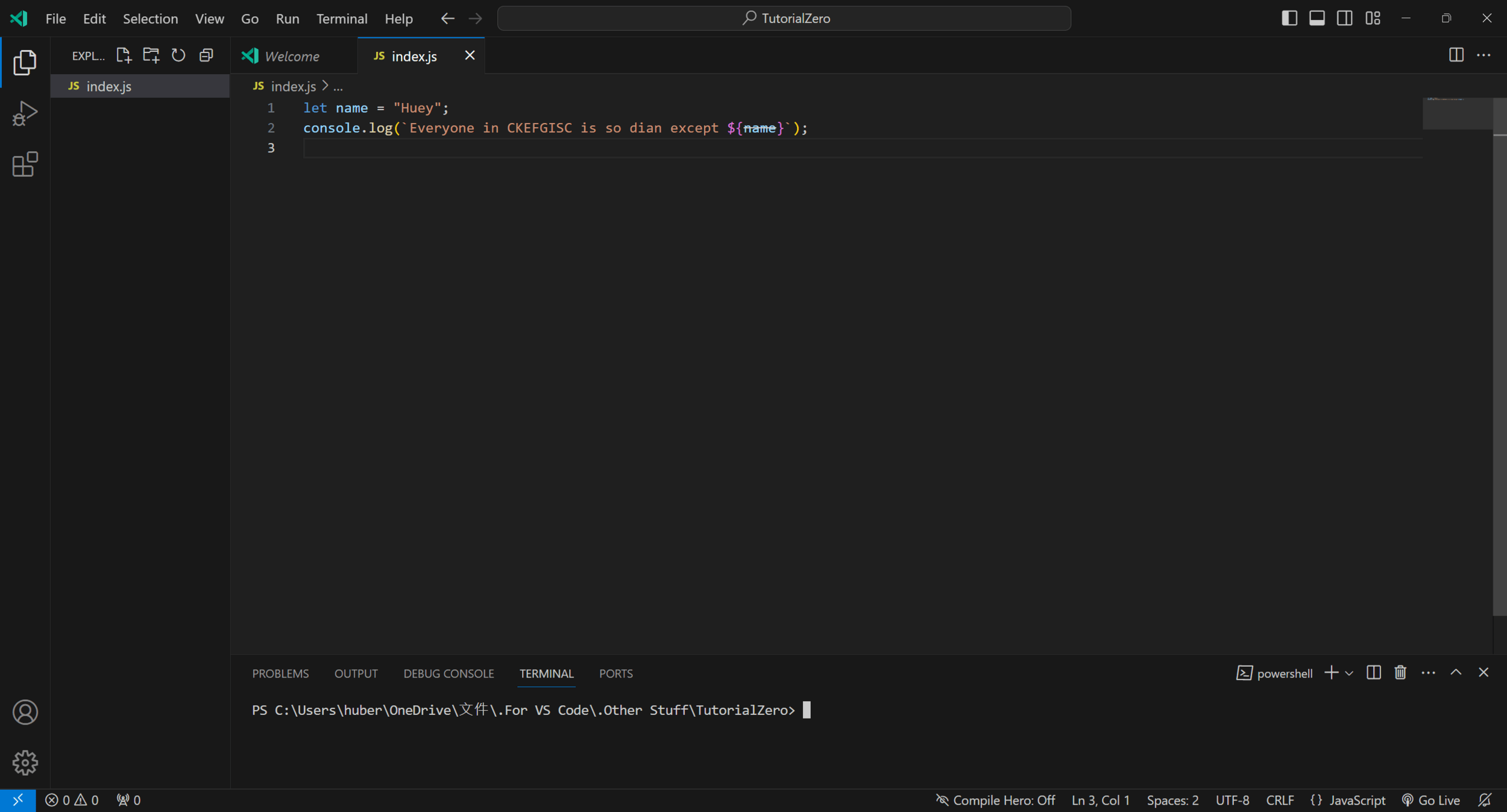The width and height of the screenshot is (1507, 812).
Task: Kill terminal with the trash icon
Action: (x=1400, y=673)
